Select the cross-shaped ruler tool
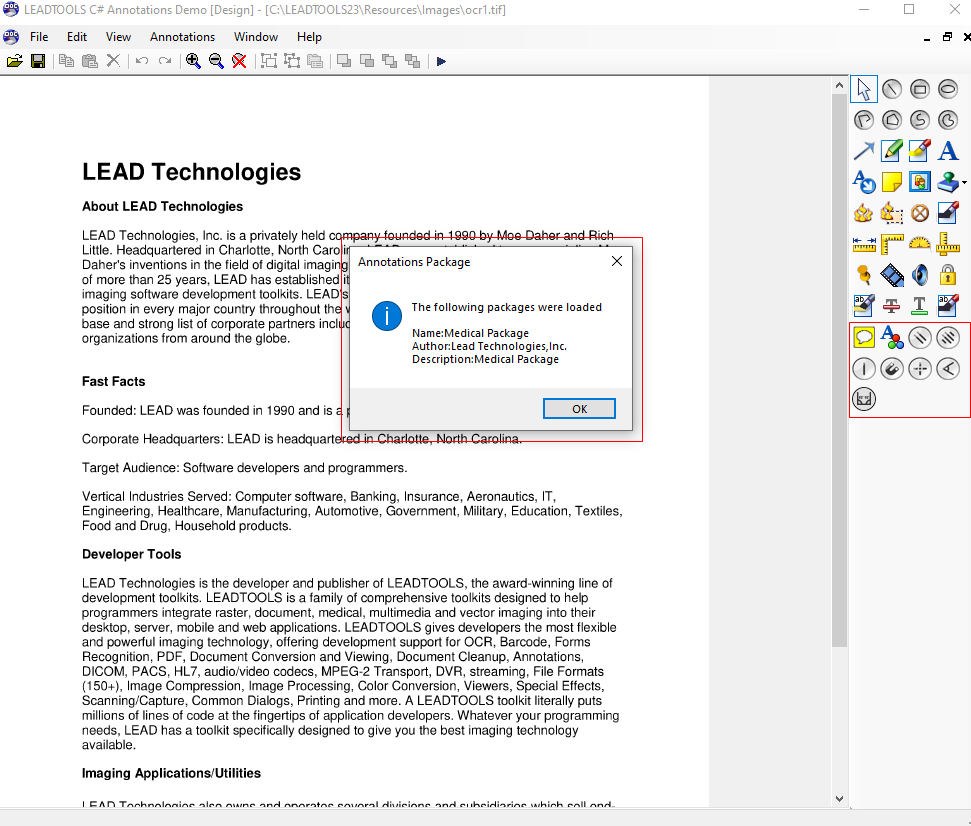This screenshot has height=826, width=971. (947, 244)
